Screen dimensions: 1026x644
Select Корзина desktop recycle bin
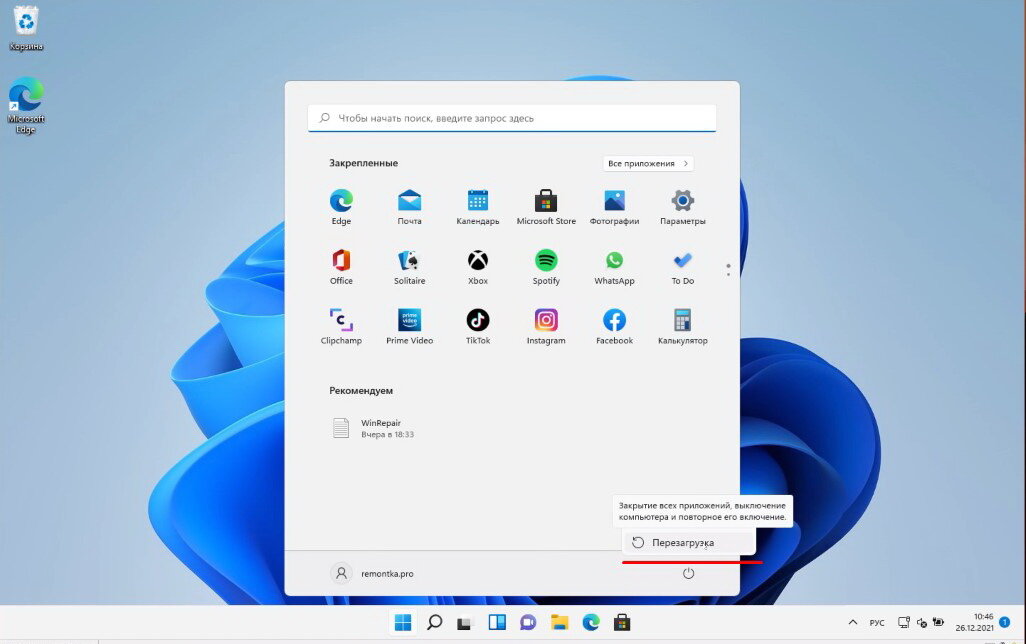[26, 28]
